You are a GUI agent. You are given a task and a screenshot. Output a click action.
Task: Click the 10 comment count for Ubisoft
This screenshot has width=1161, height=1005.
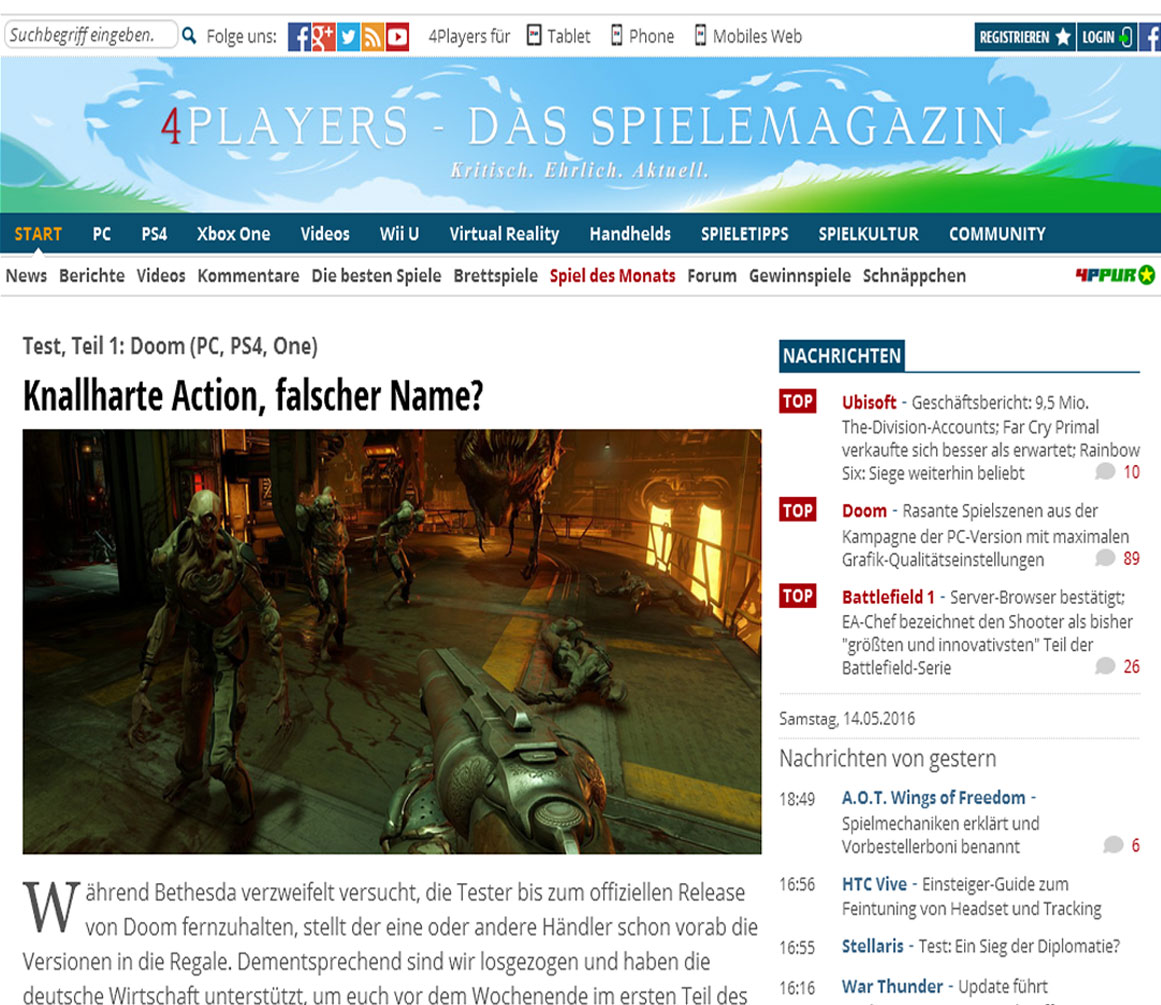(x=1131, y=472)
